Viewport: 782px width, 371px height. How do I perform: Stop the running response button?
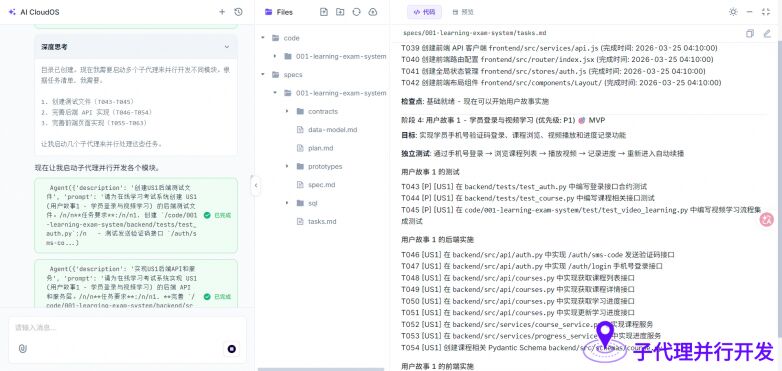pyautogui.click(x=231, y=349)
